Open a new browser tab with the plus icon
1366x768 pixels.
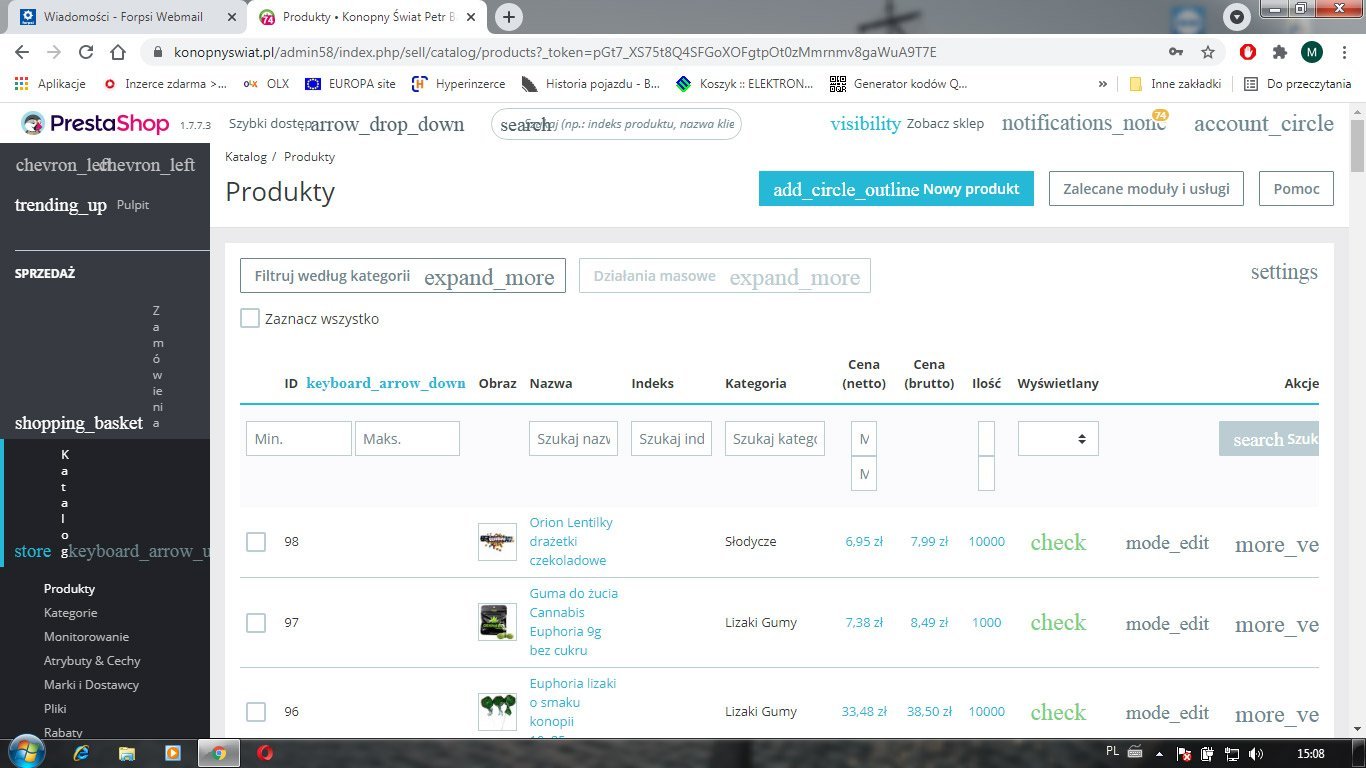509,17
